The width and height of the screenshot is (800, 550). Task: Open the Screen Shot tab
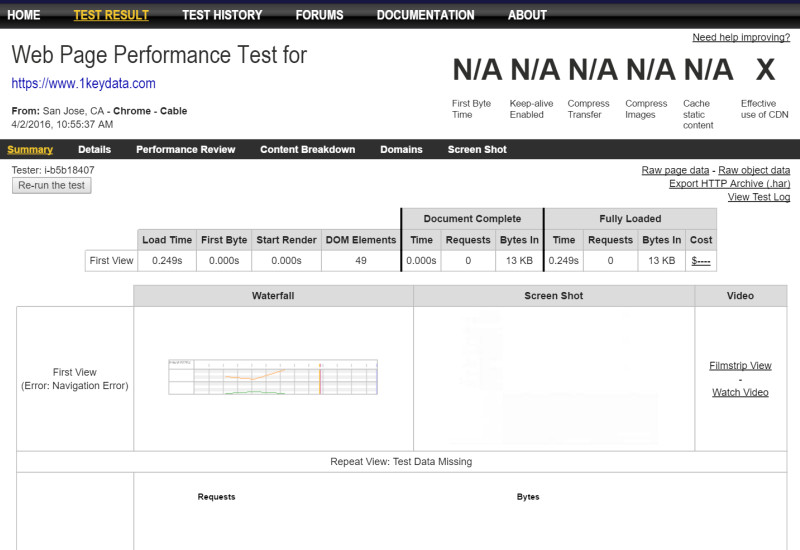pyautogui.click(x=477, y=149)
